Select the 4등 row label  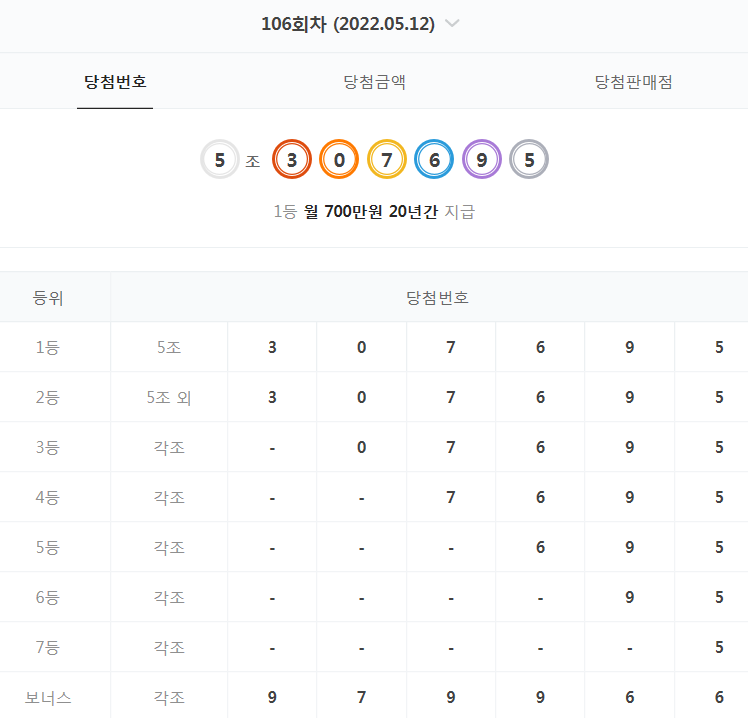(48, 498)
